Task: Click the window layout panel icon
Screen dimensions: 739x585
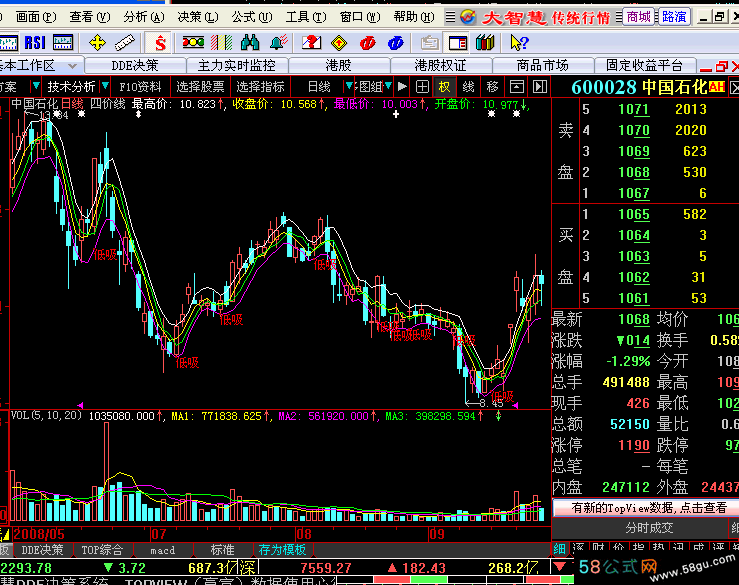Action: pyautogui.click(x=457, y=43)
